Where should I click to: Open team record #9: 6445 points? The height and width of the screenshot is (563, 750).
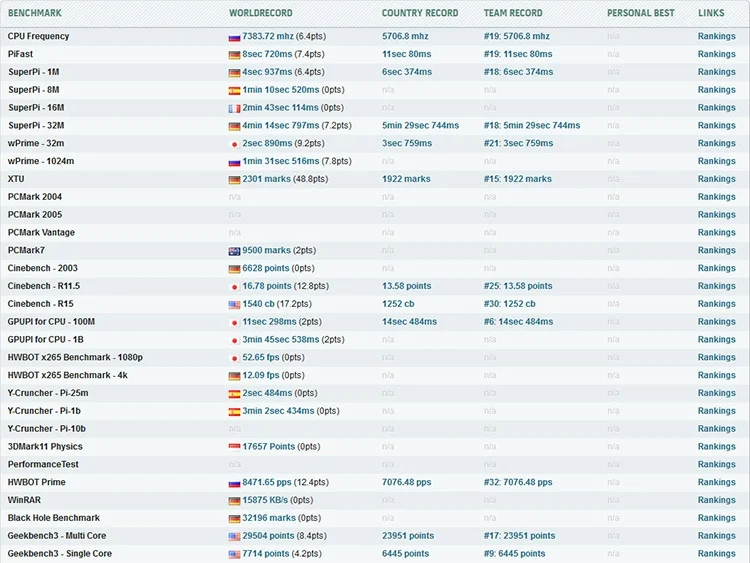click(x=515, y=553)
